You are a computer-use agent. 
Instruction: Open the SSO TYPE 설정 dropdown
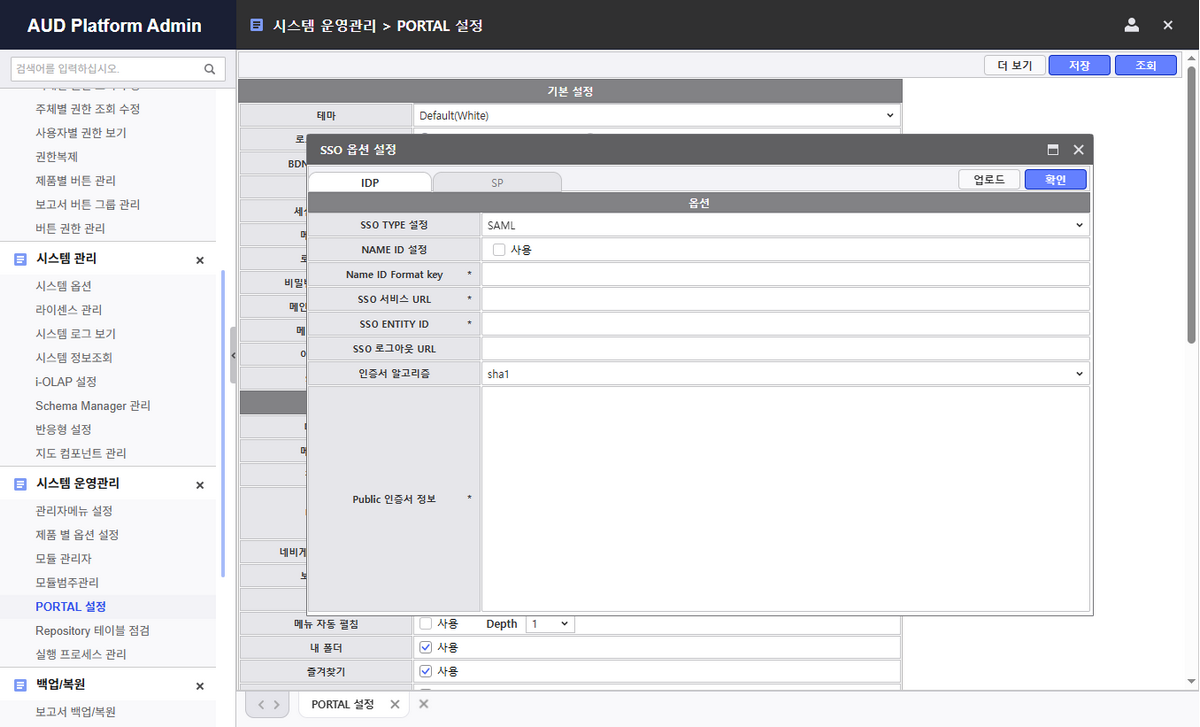[785, 225]
